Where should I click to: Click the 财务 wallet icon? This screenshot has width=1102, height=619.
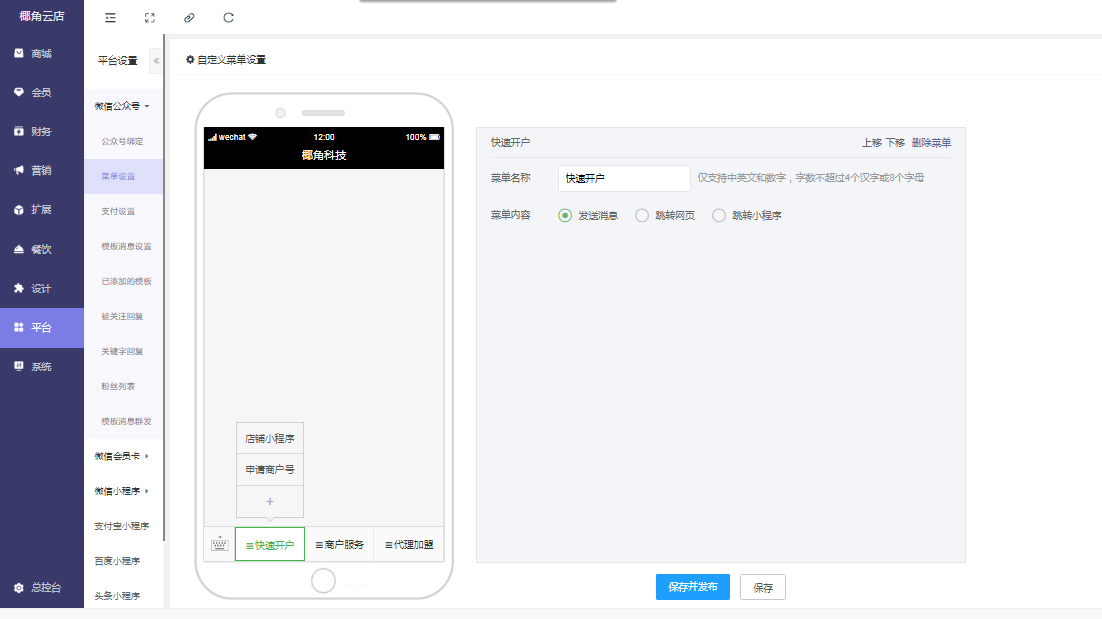19,131
